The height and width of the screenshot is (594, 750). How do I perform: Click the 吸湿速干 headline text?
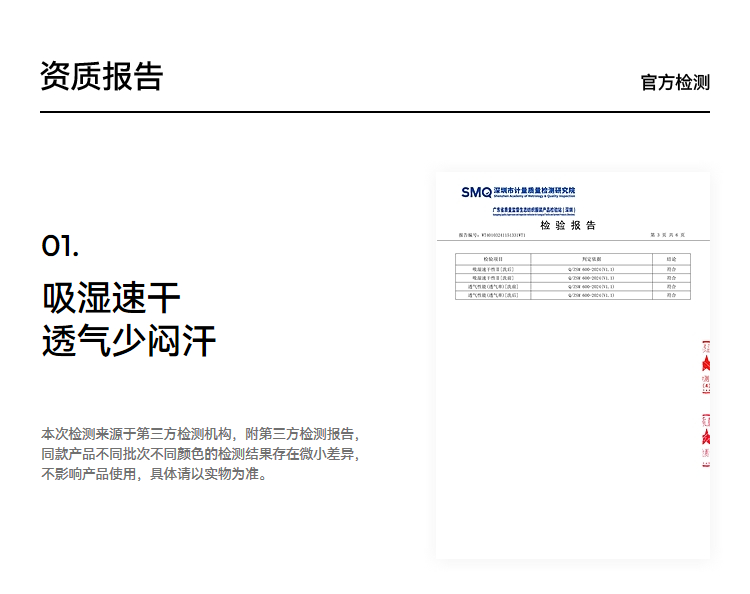click(x=111, y=297)
